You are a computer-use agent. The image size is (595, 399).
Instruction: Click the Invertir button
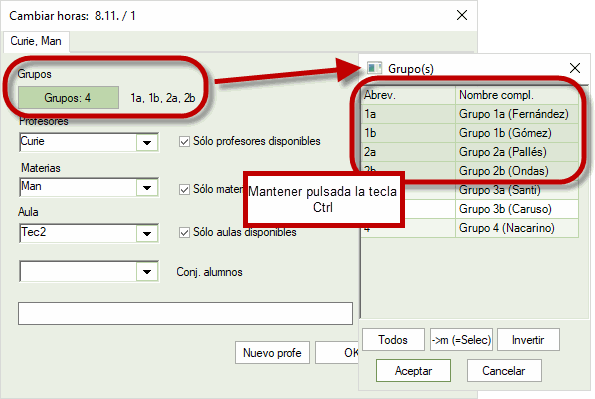[528, 340]
